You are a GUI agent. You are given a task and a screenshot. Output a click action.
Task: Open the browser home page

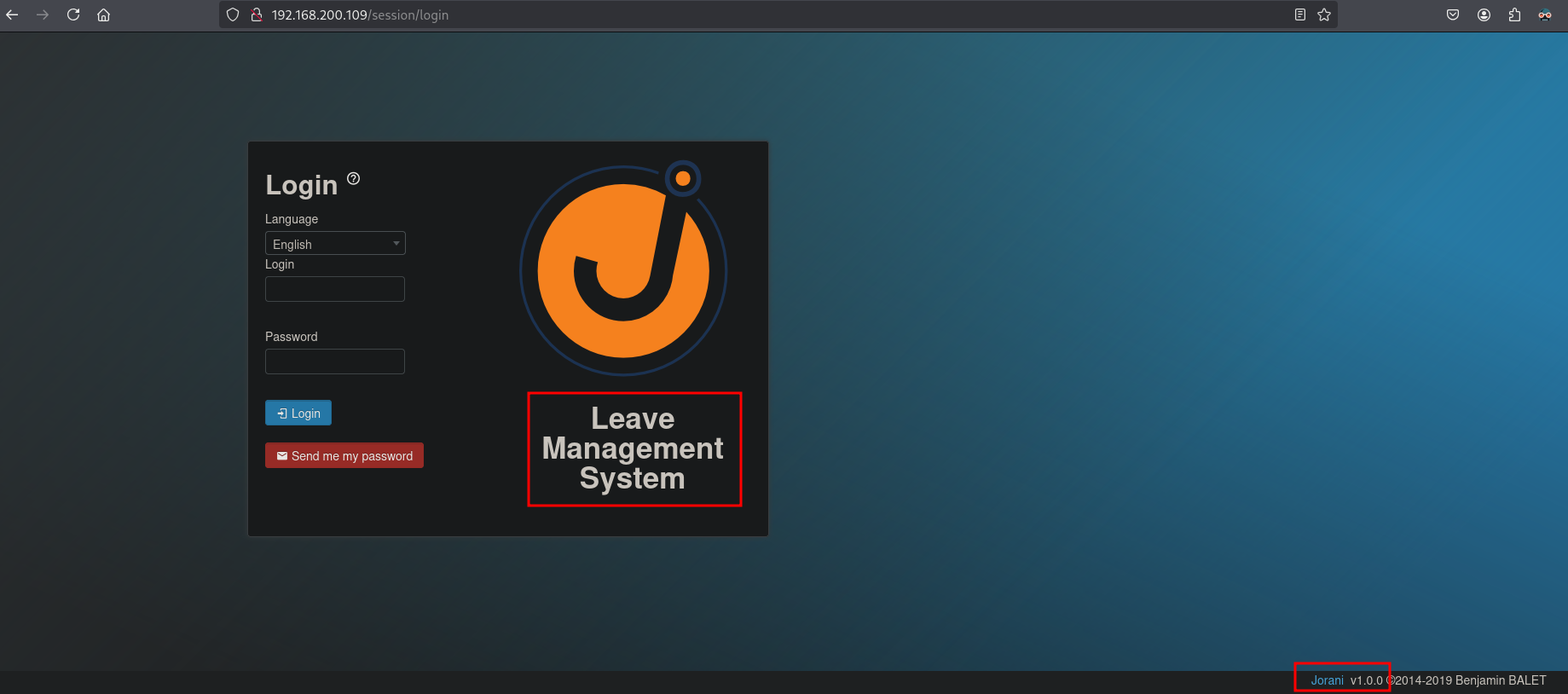104,14
